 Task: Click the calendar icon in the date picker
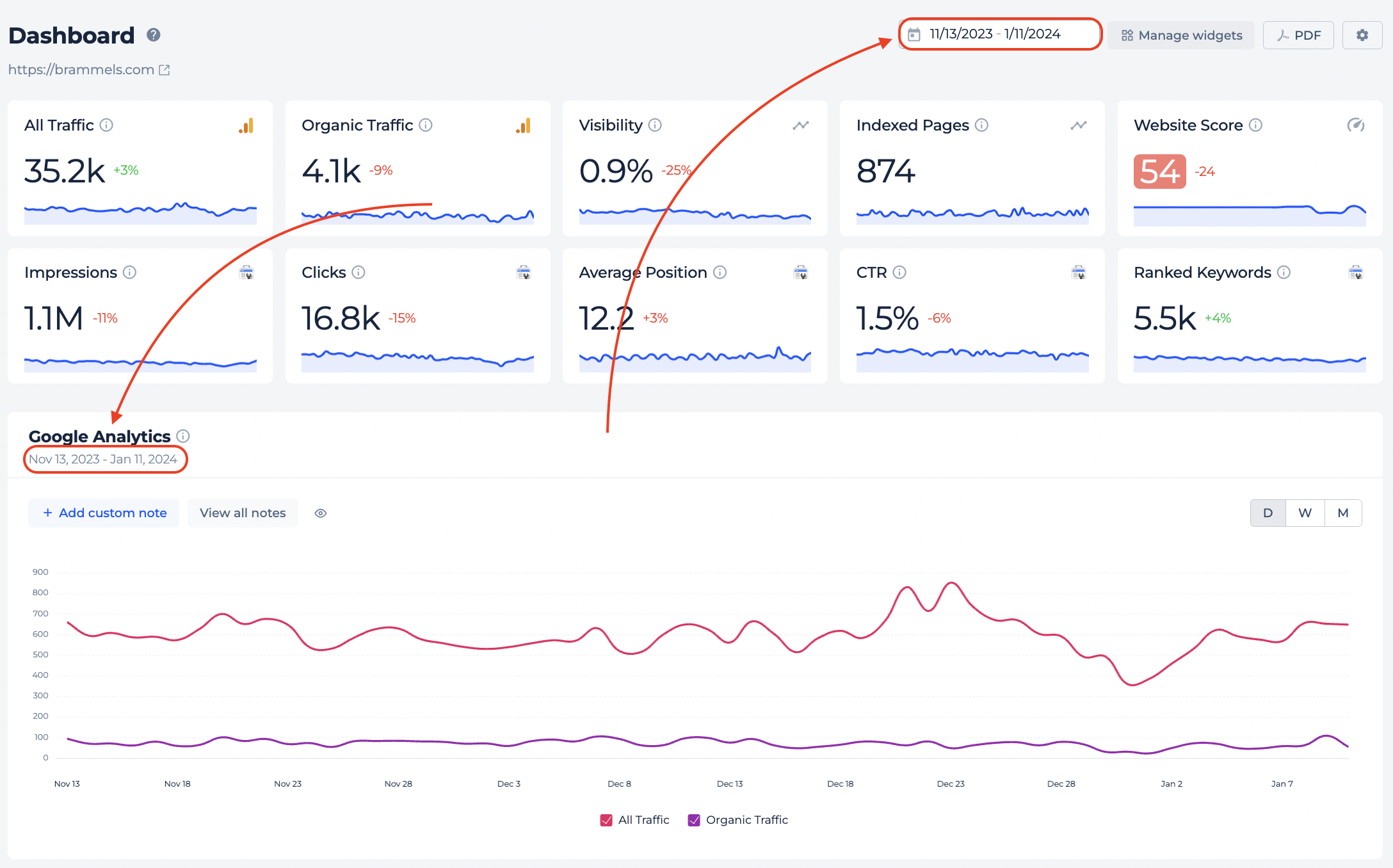(914, 35)
